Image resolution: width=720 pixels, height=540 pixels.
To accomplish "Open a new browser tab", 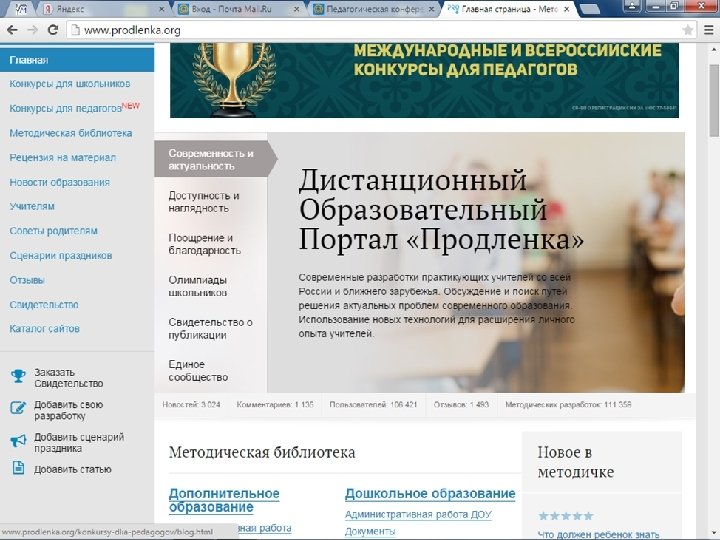I will 591,10.
